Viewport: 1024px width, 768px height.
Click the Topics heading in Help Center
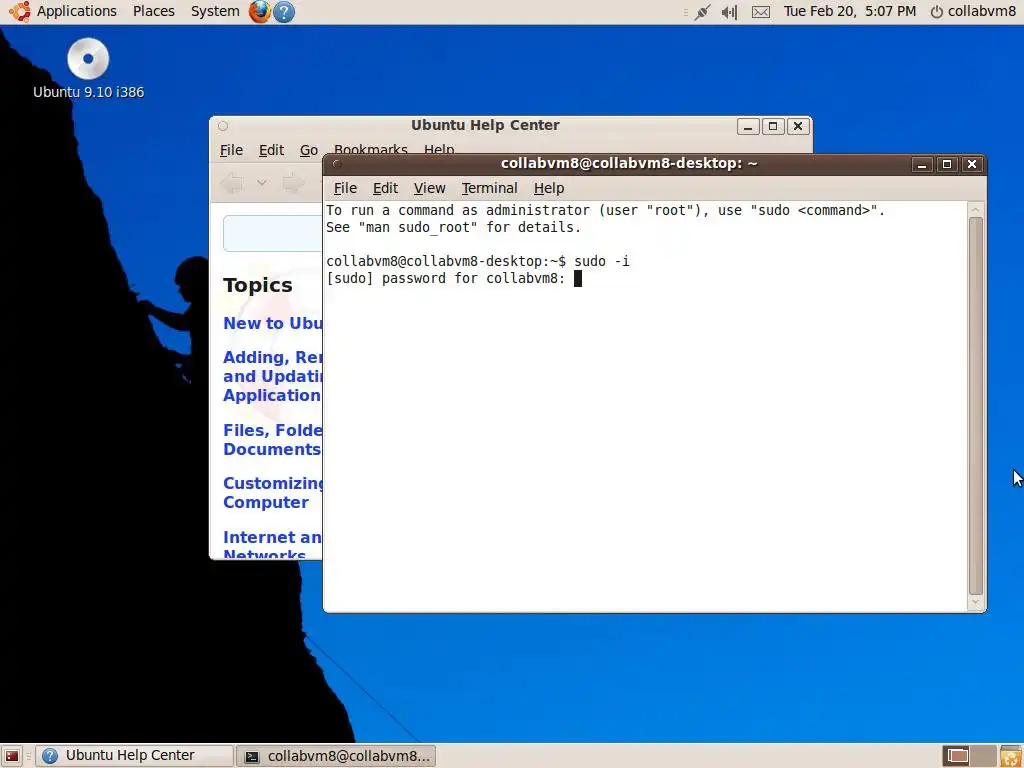pos(257,285)
